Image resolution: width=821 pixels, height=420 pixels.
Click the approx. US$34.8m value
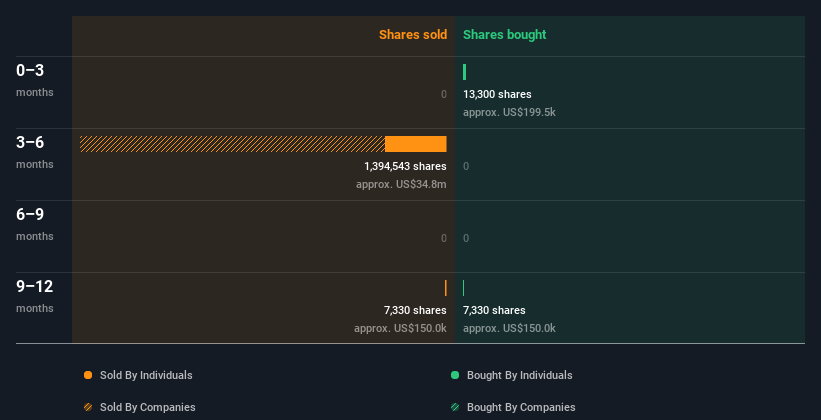[x=401, y=184]
